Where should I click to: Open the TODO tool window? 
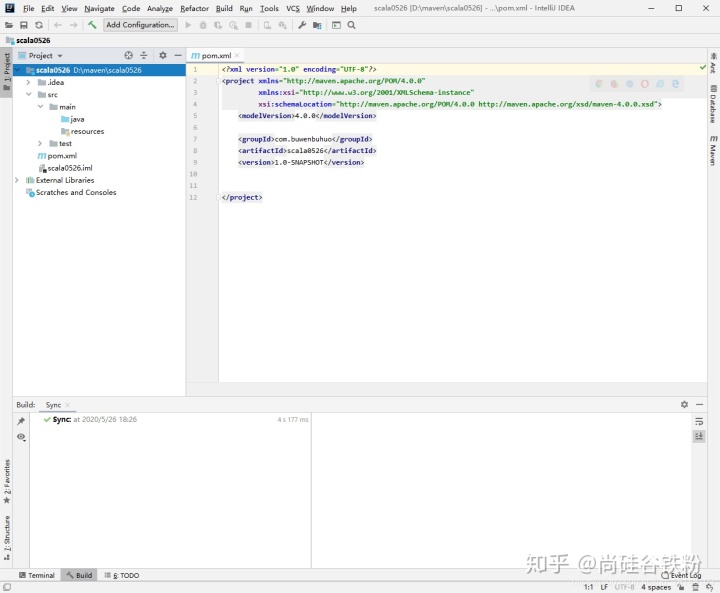(x=121, y=575)
